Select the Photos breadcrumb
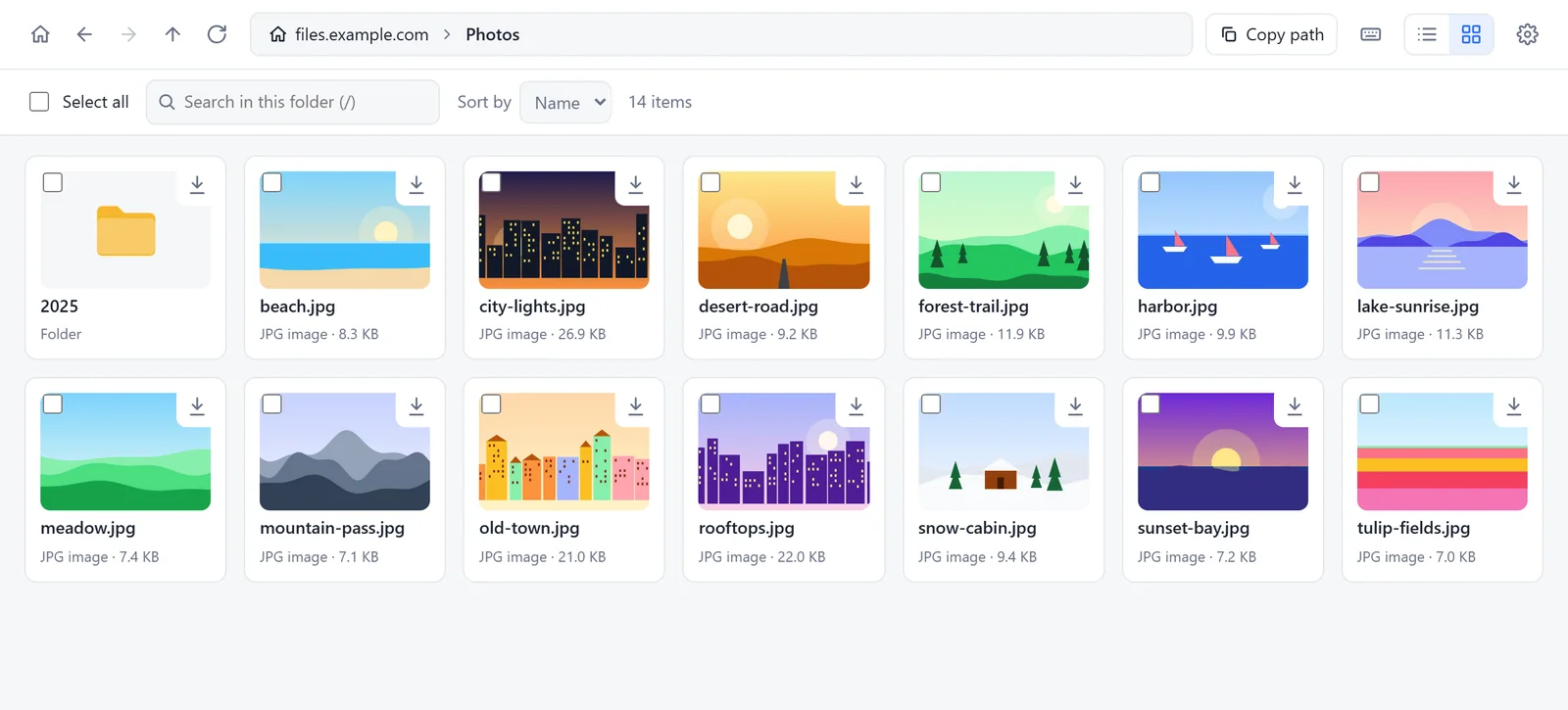This screenshot has height=710, width=1568. coord(493,34)
